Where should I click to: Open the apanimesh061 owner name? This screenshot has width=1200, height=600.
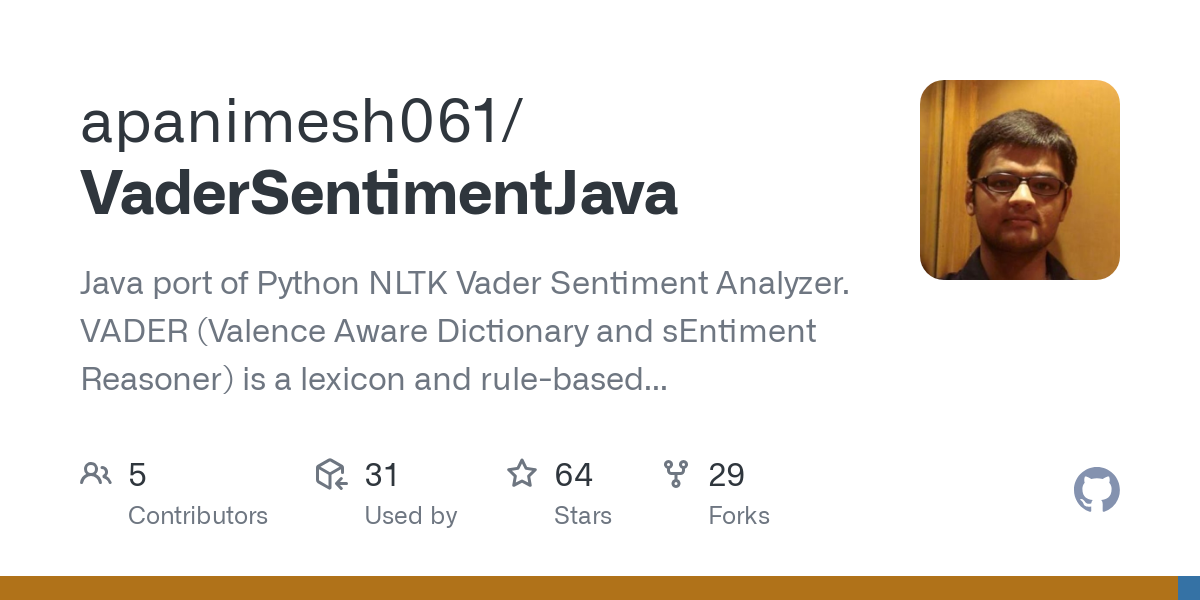pos(300,123)
